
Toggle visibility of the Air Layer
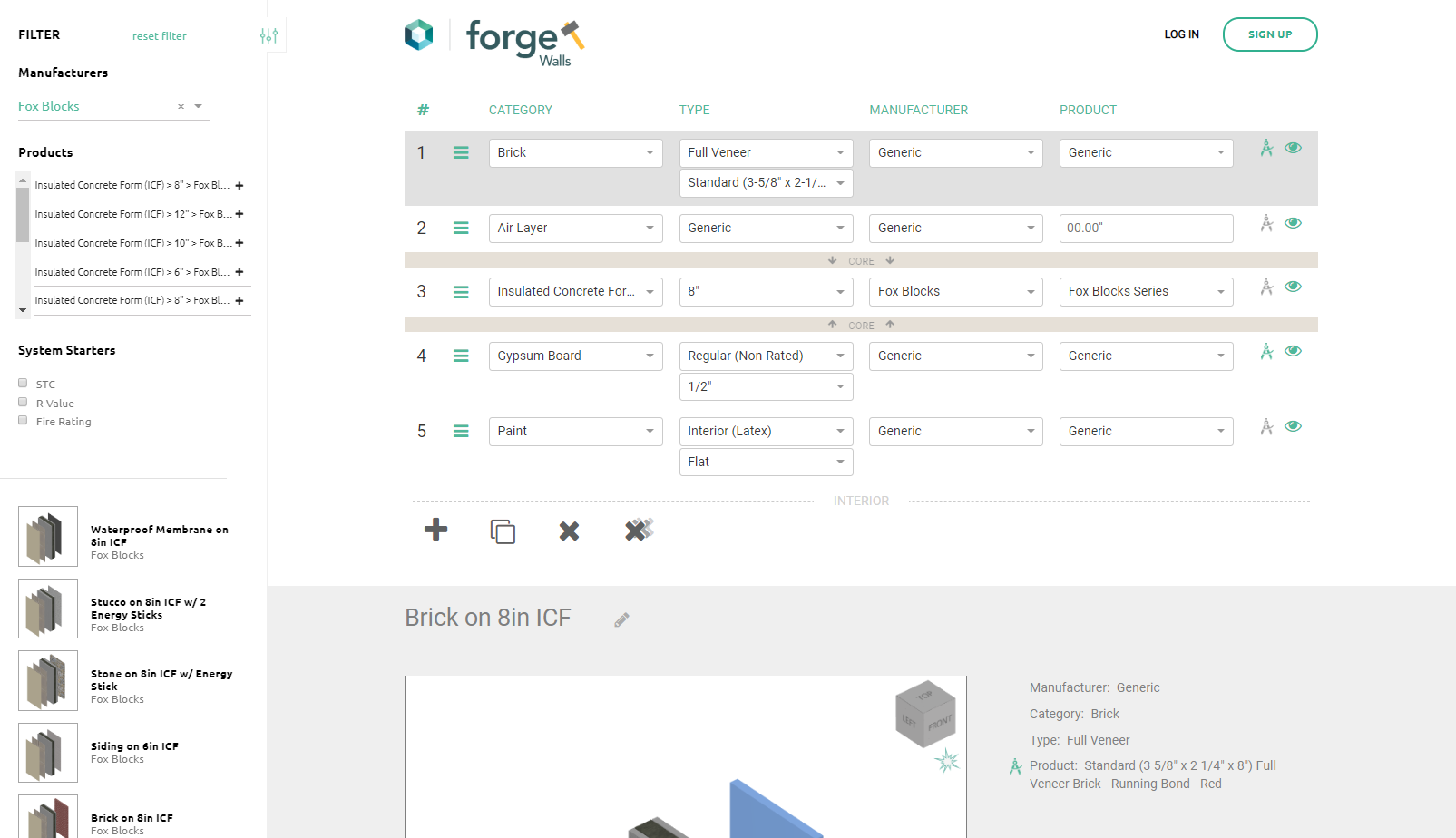pyautogui.click(x=1294, y=223)
